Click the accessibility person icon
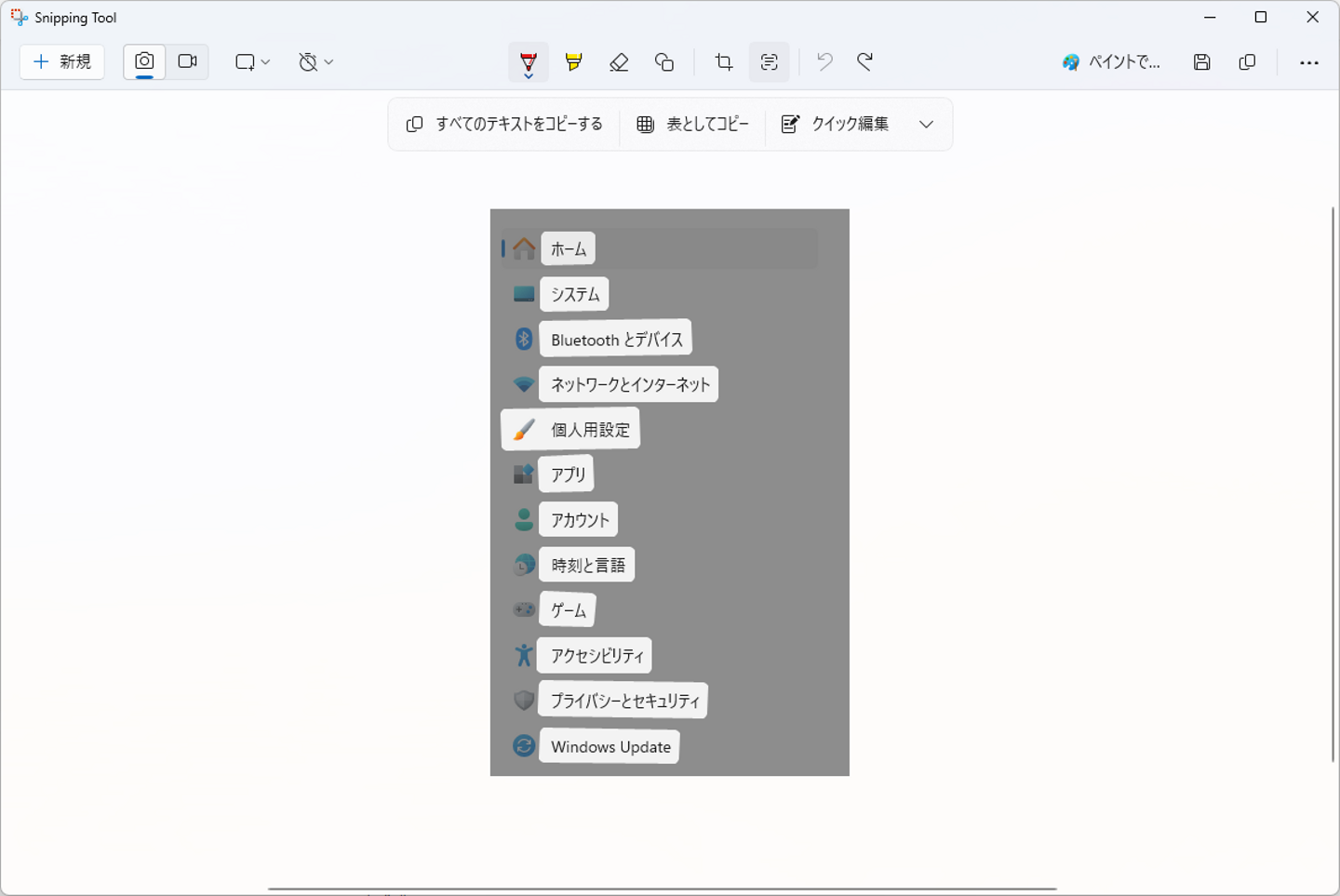 (x=524, y=655)
